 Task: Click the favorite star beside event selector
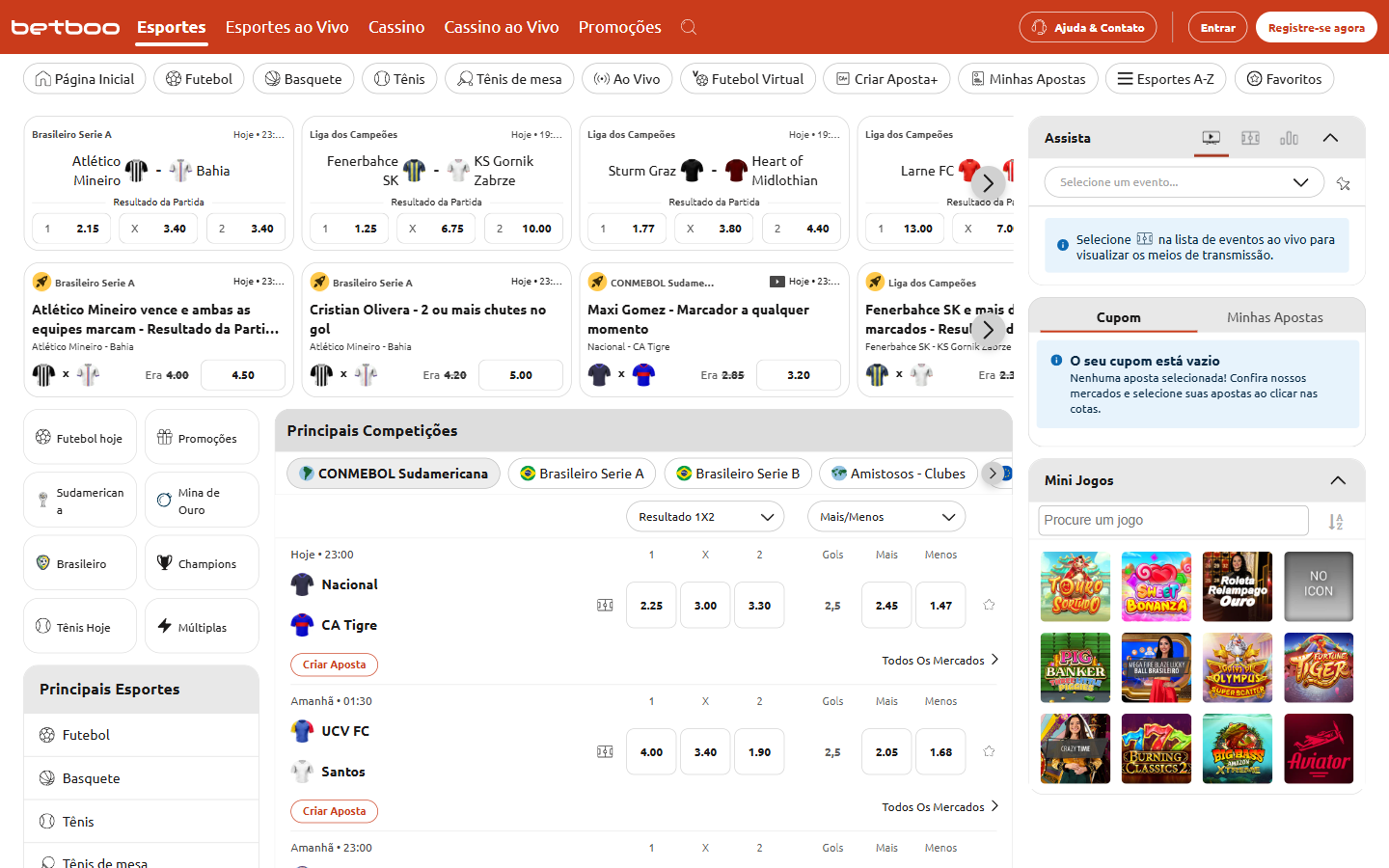(1343, 183)
